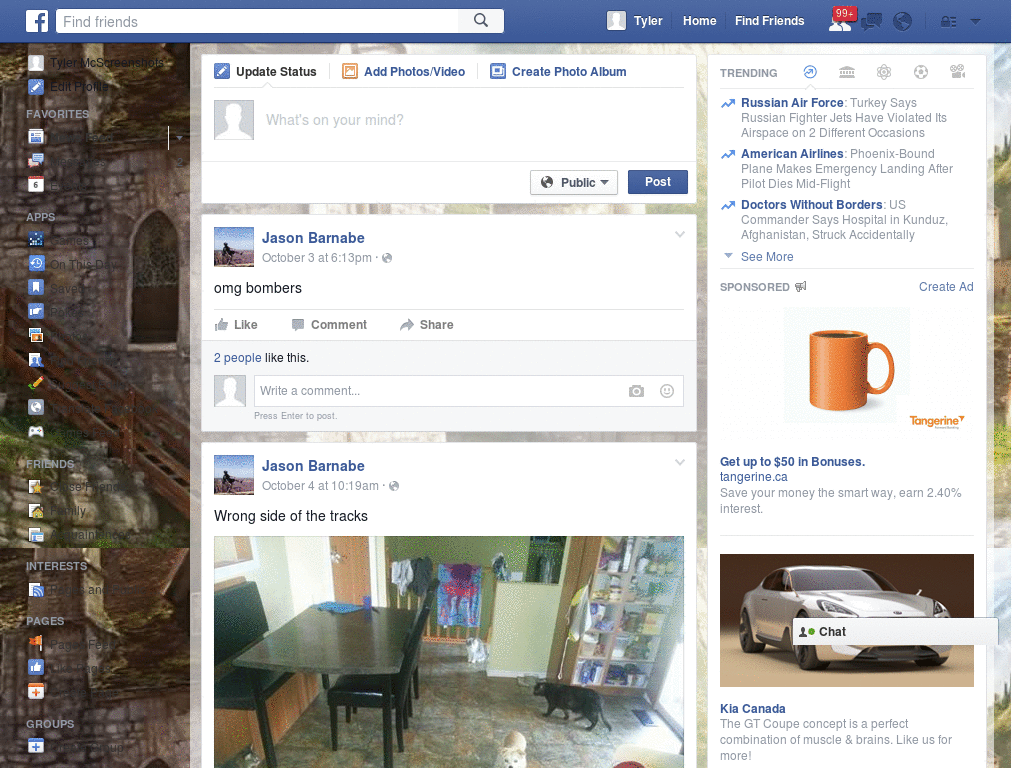
Task: Click the Close Friends star icon
Action: [36, 487]
